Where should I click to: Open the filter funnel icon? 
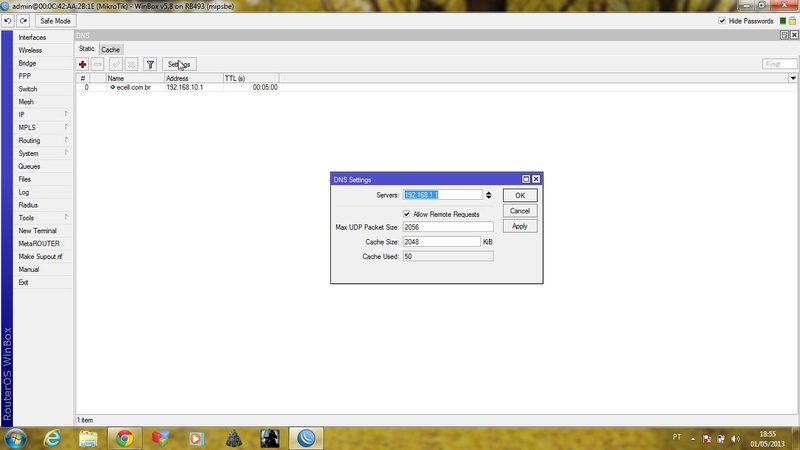click(x=150, y=64)
